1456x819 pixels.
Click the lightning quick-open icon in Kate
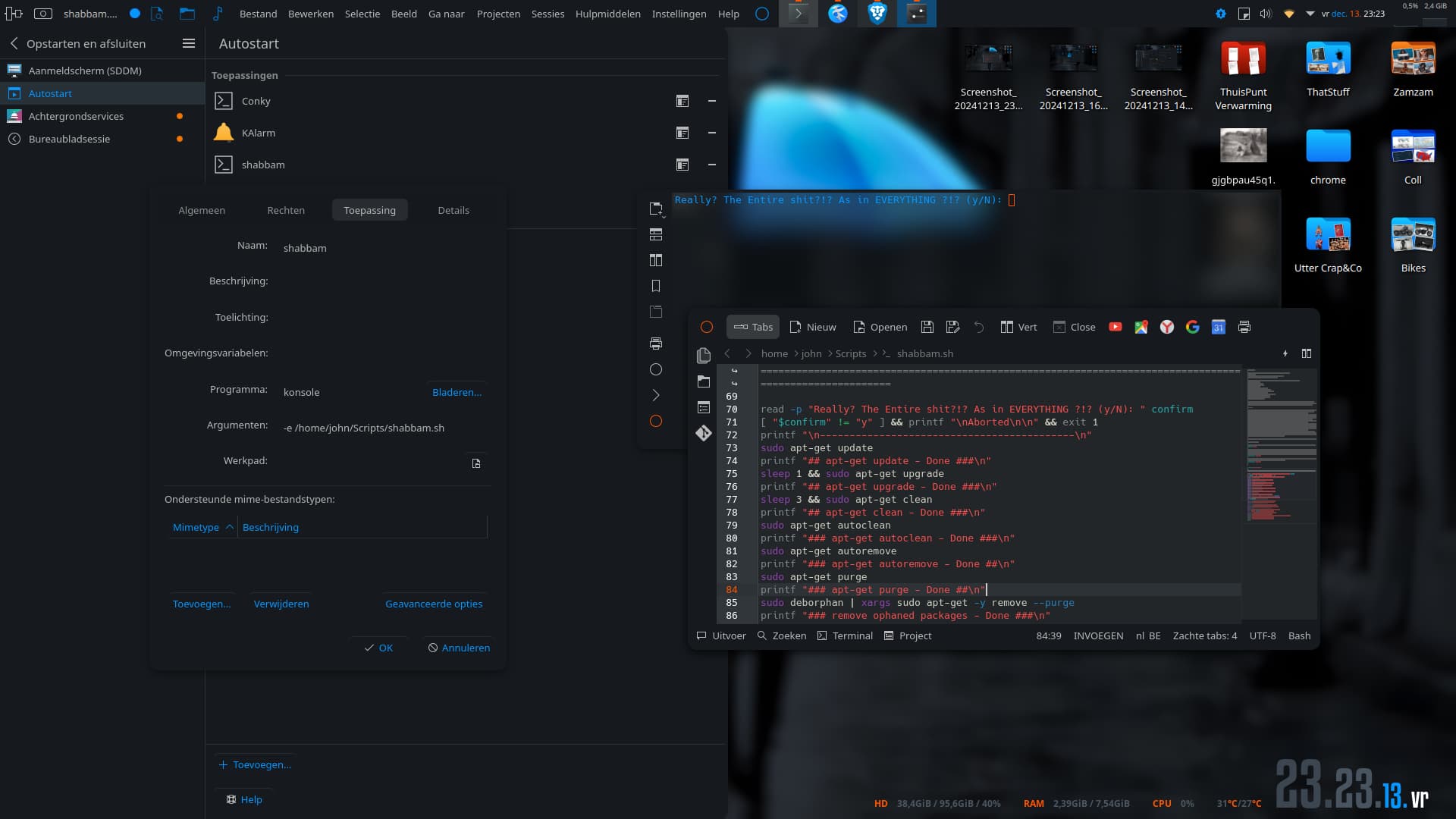click(1285, 353)
